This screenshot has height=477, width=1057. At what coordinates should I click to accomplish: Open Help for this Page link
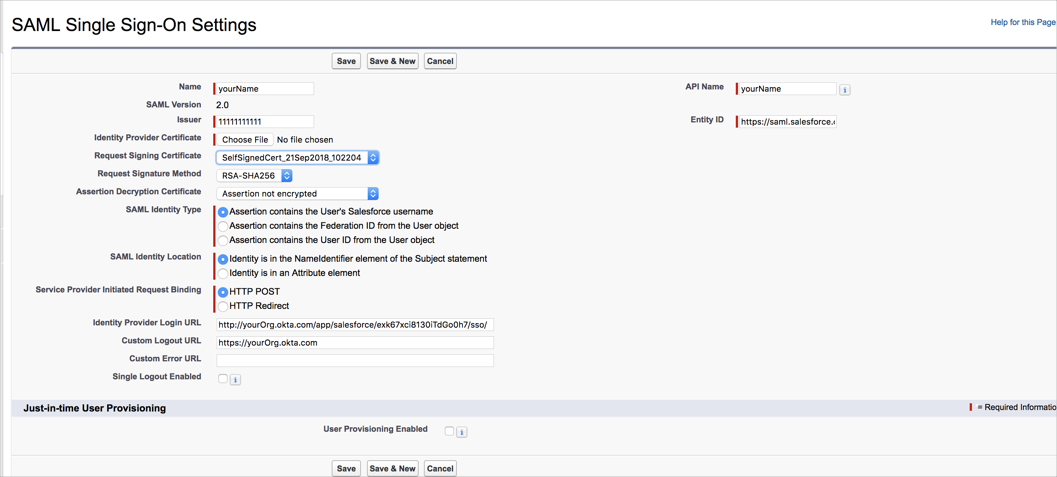1023,22
